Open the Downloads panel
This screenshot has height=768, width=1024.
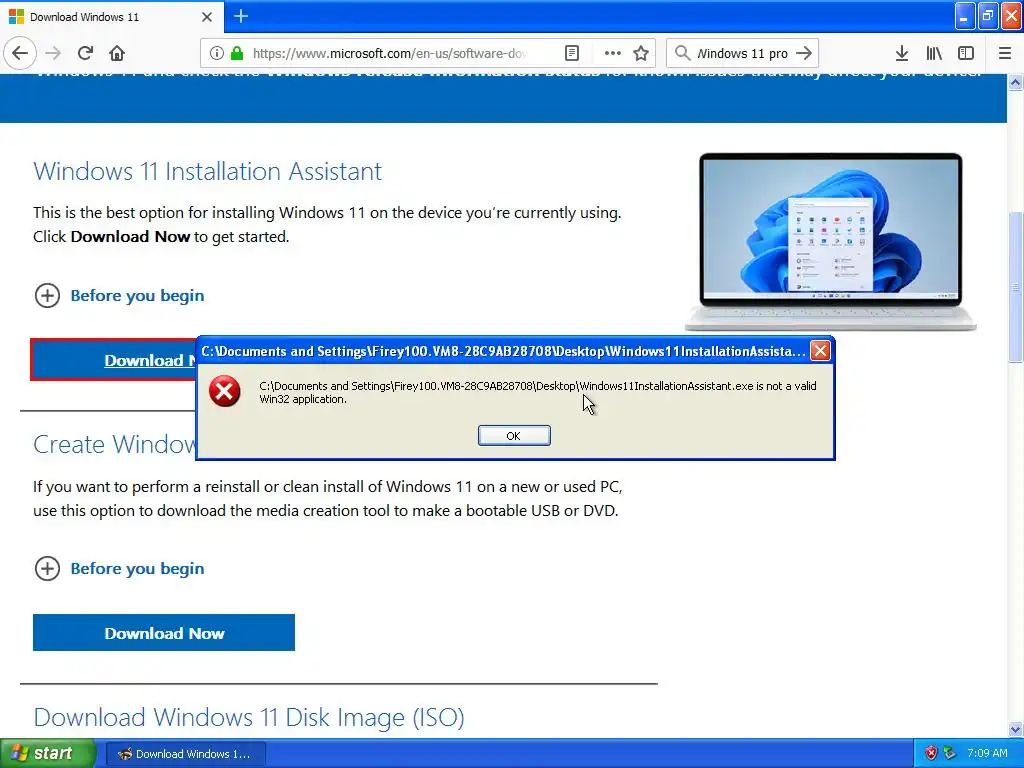point(902,53)
